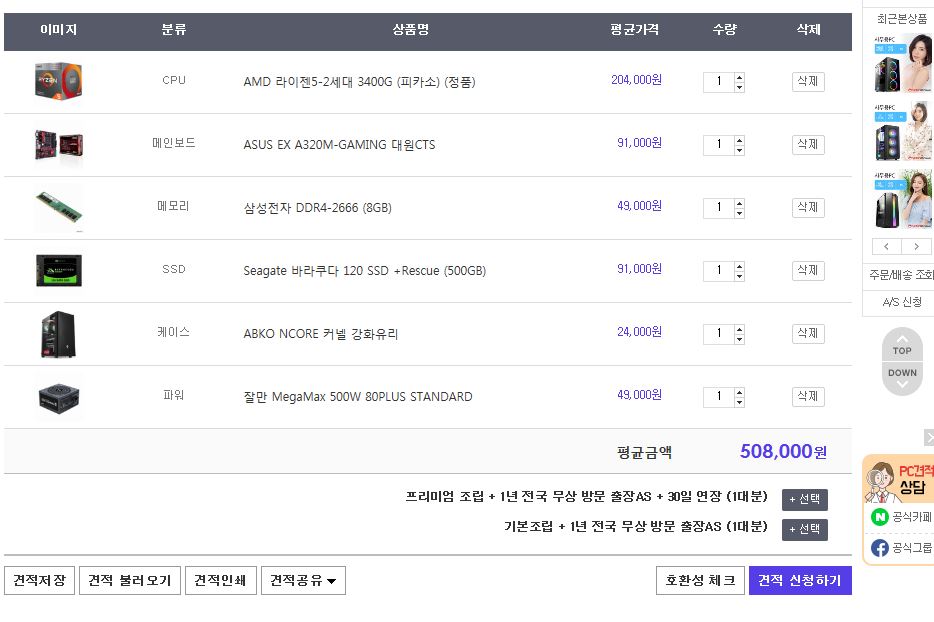
Task: Click 견적인쇄 to print the estimate
Action: click(220, 580)
